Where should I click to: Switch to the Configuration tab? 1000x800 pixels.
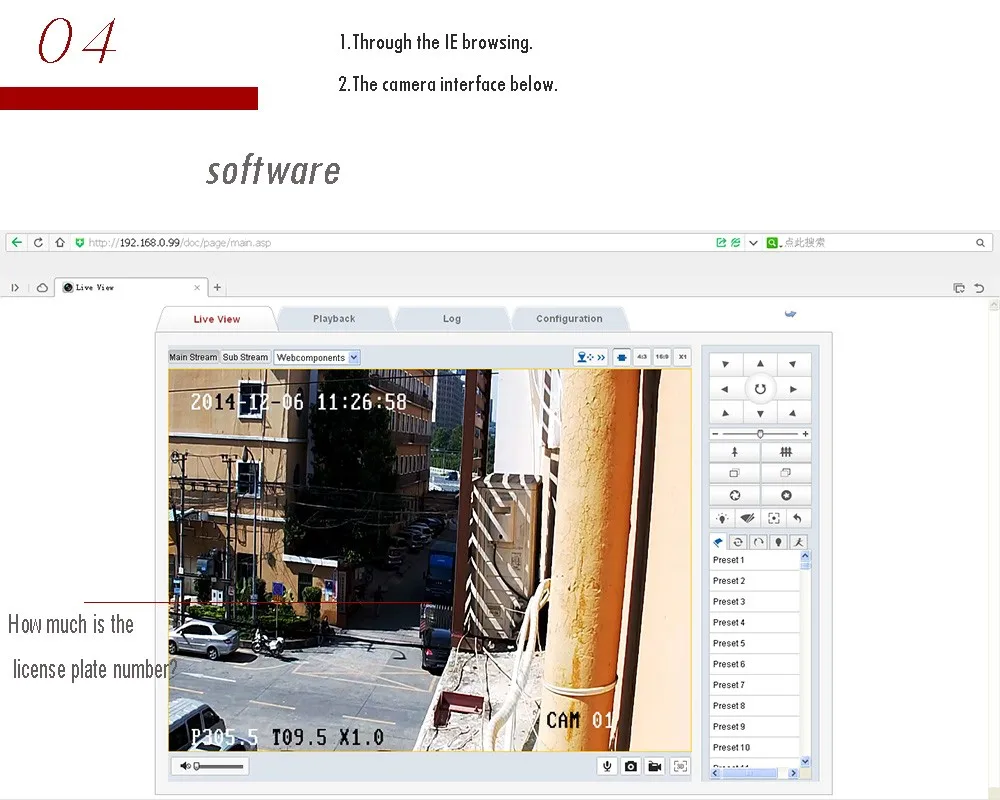coord(569,319)
